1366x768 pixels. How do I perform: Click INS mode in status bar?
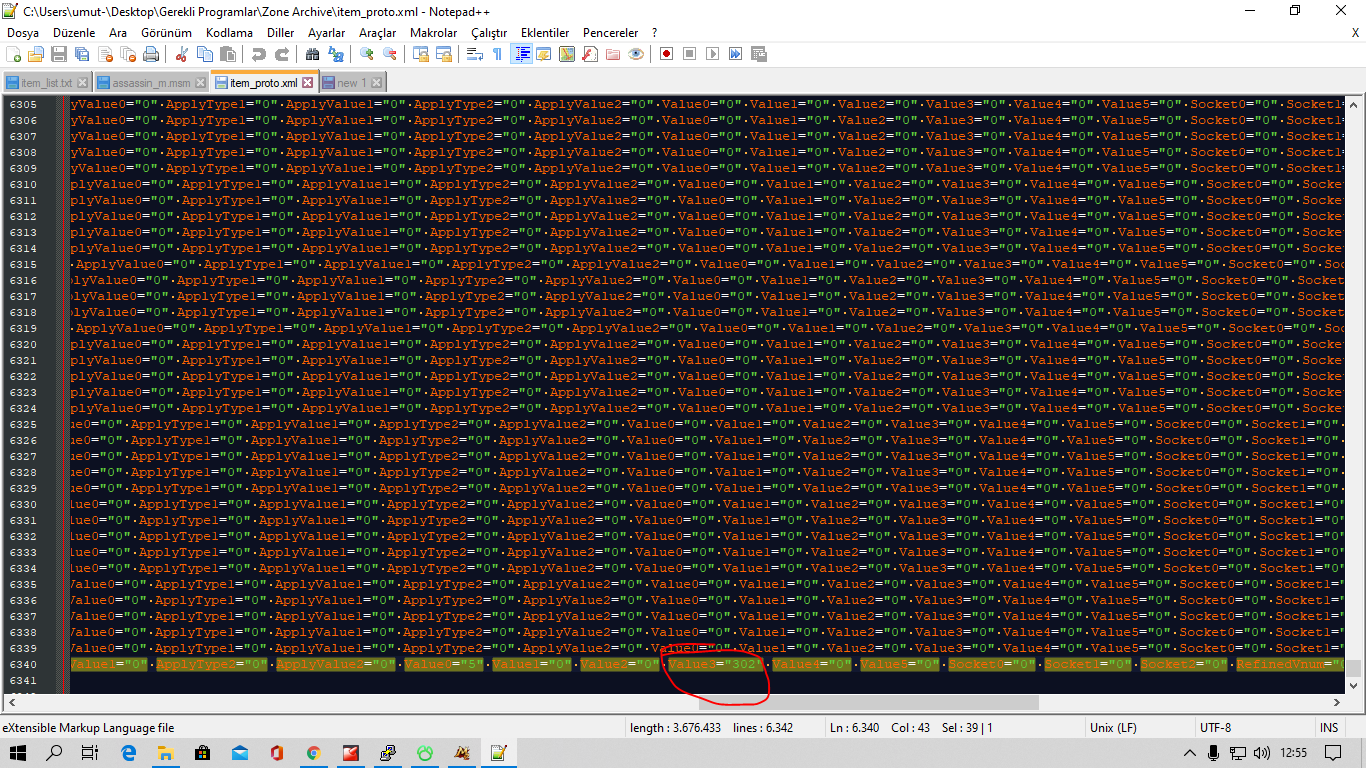coord(1329,727)
